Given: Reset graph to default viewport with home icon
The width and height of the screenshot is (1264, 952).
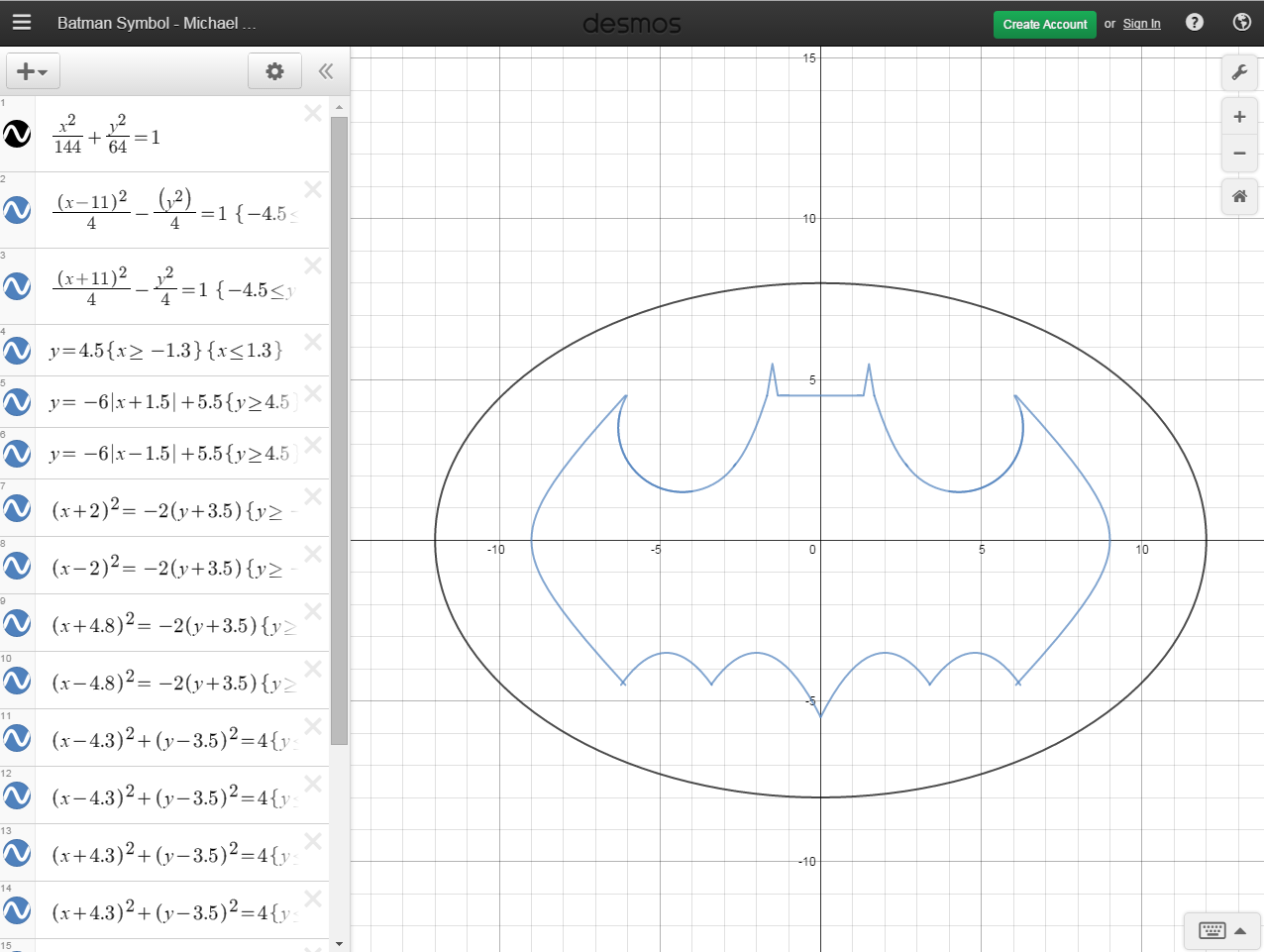Looking at the screenshot, I should (x=1239, y=196).
